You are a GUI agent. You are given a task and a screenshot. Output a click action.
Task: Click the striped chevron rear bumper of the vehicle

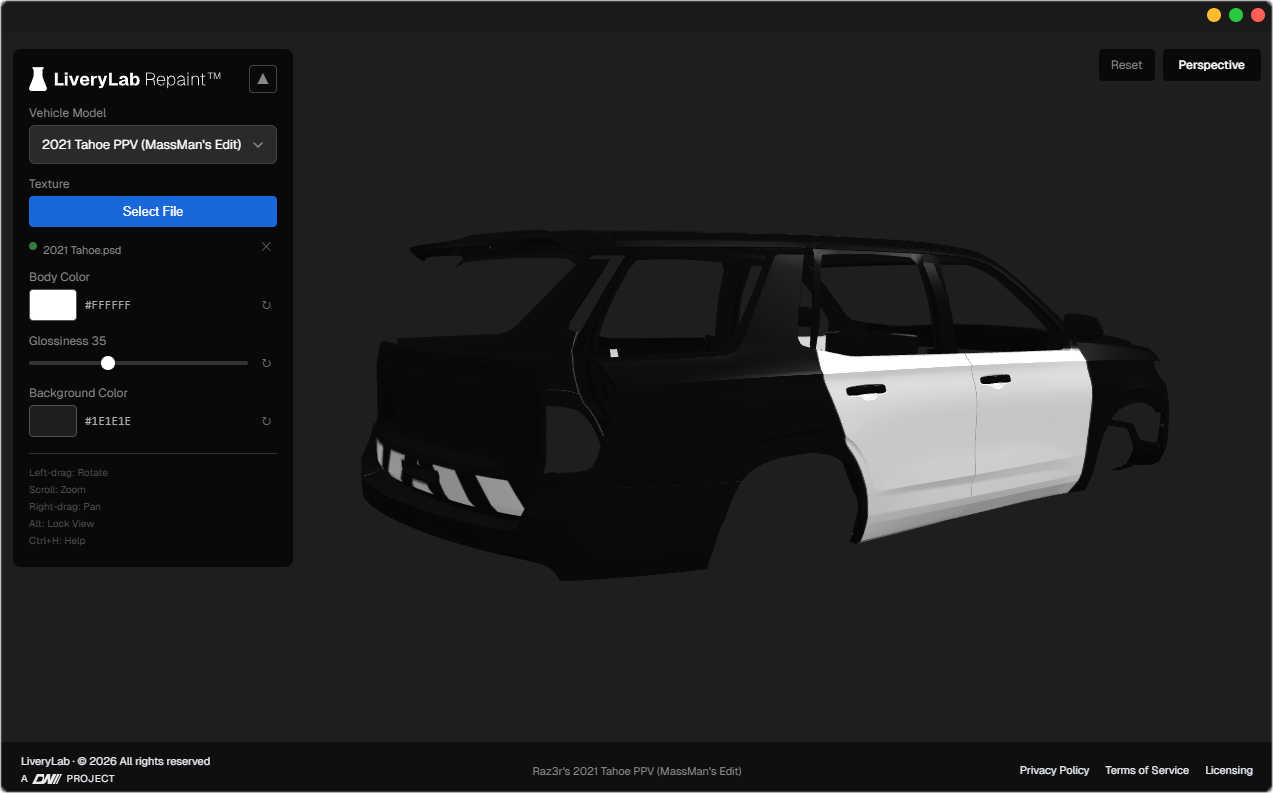coord(450,478)
